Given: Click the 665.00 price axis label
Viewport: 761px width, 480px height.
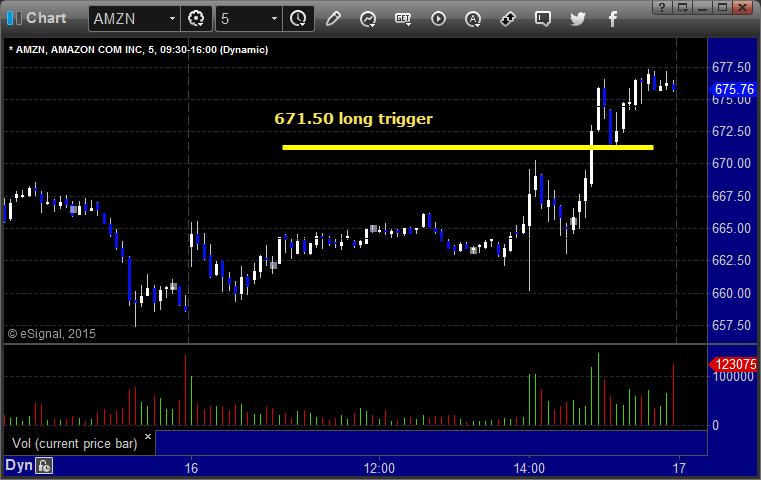Looking at the screenshot, I should pyautogui.click(x=731, y=228).
